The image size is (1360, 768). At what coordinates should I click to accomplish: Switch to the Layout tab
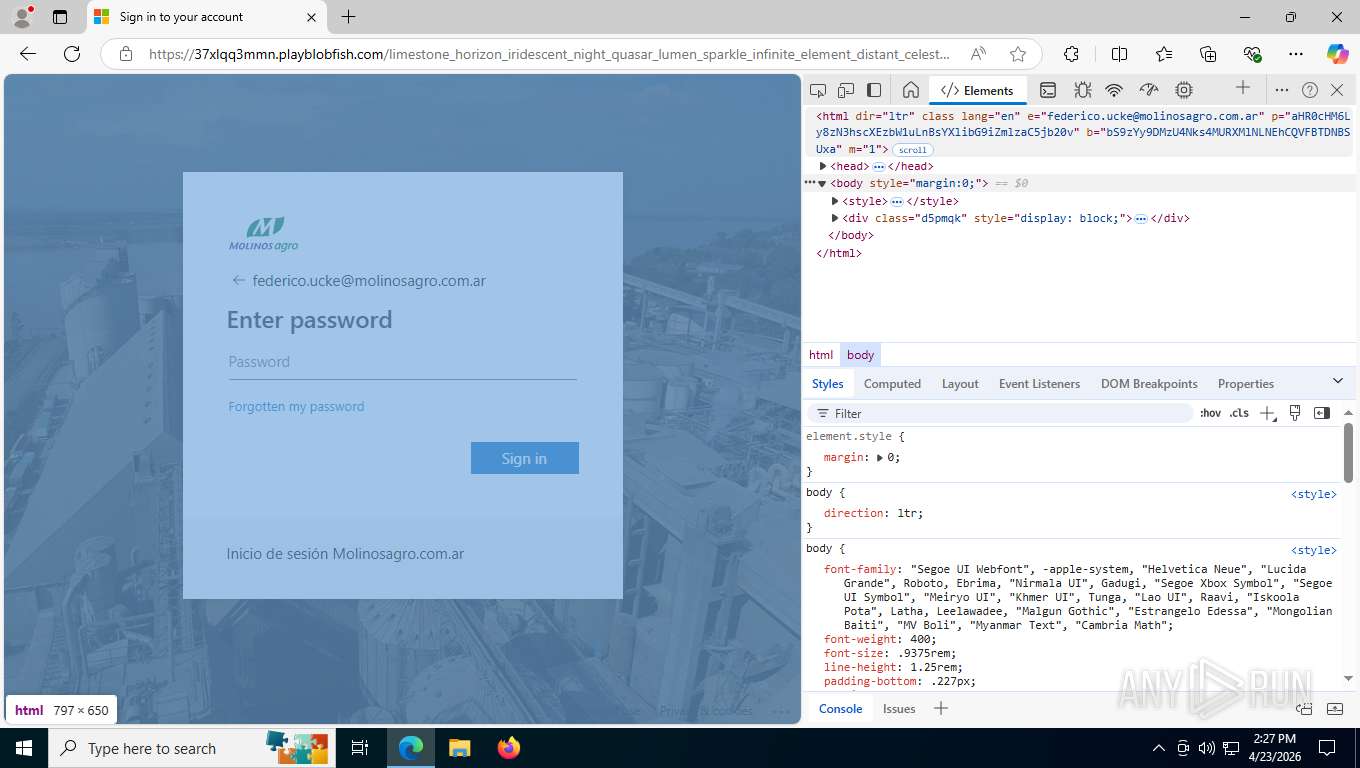(960, 384)
